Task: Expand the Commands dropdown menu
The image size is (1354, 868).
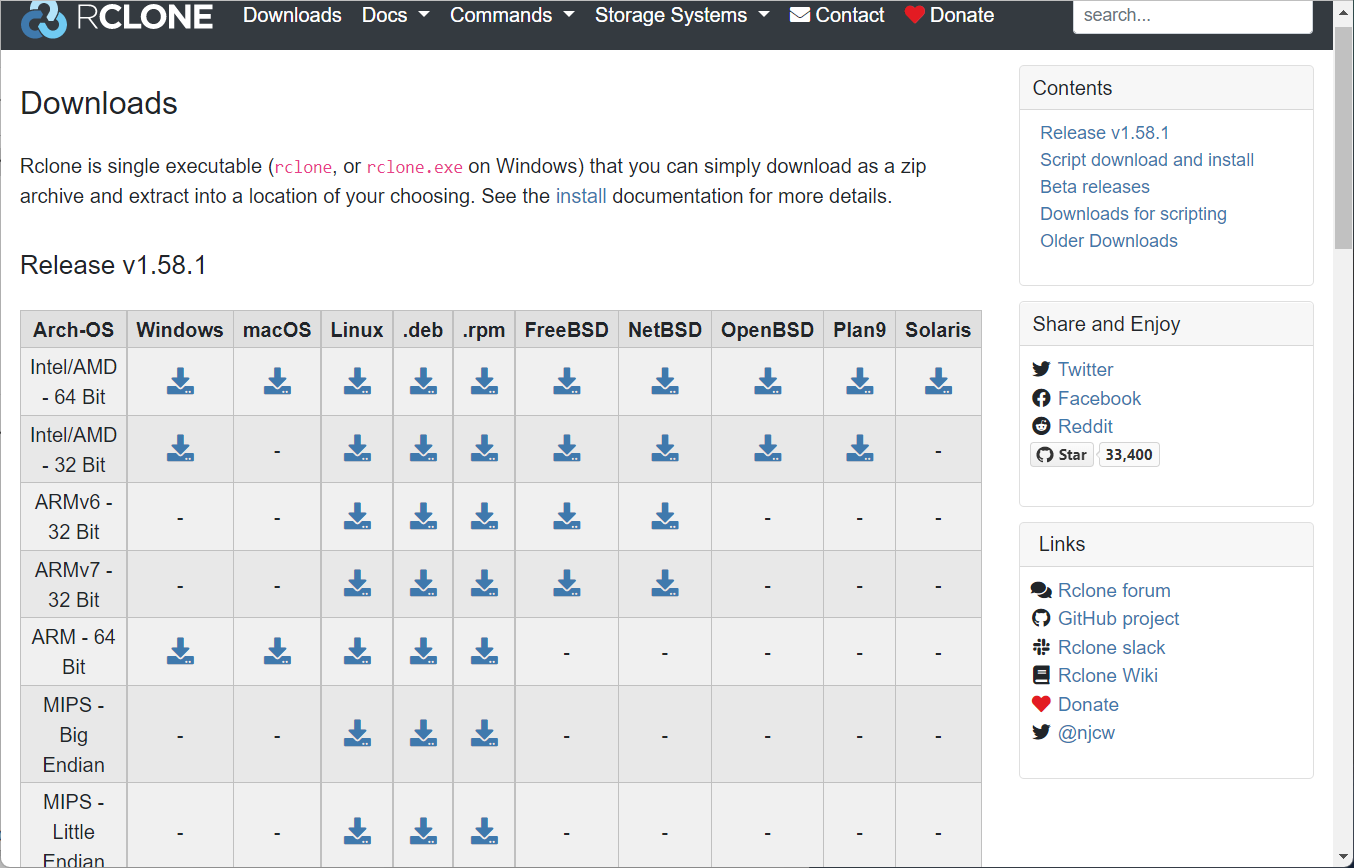Action: point(512,15)
